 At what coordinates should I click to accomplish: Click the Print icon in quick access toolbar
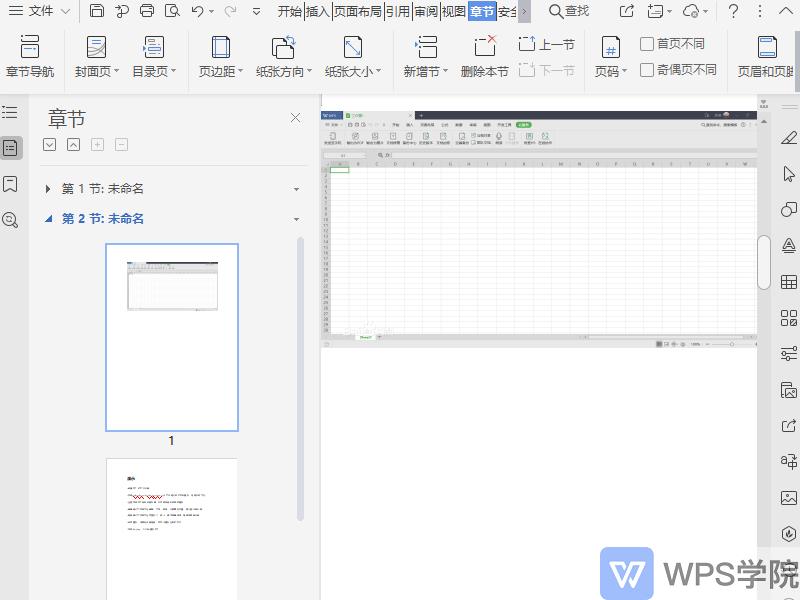click(x=148, y=11)
